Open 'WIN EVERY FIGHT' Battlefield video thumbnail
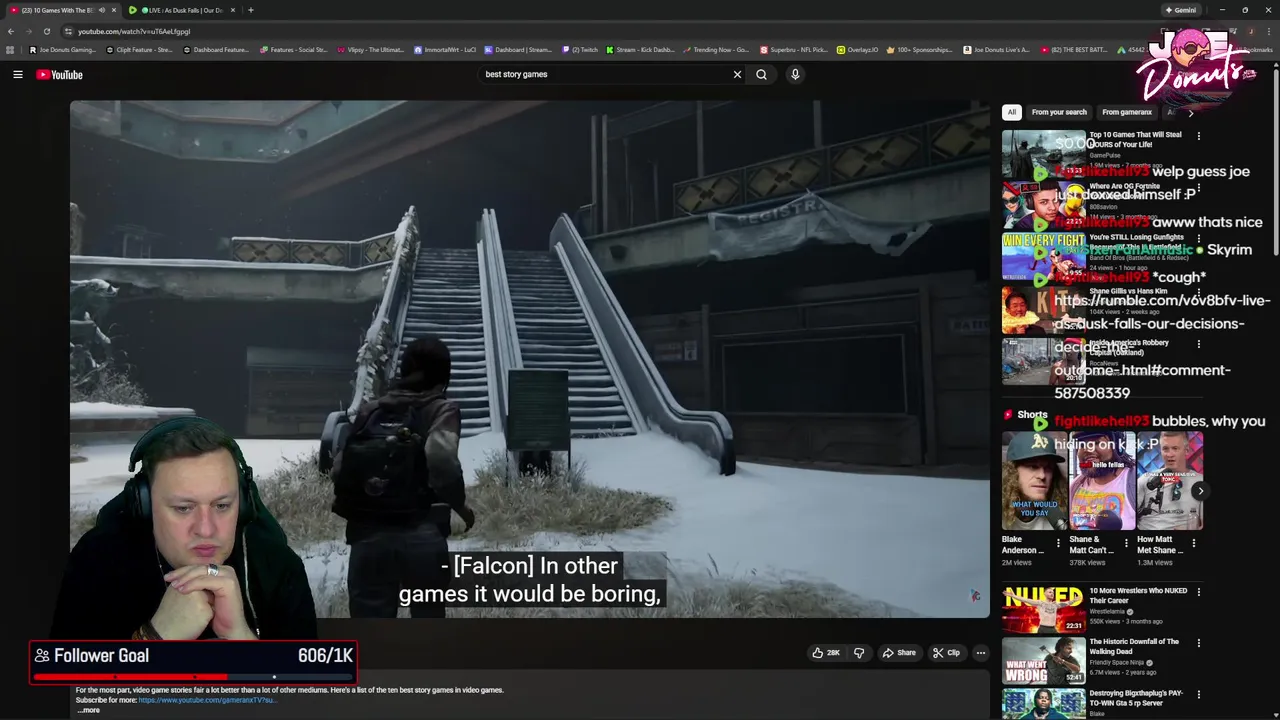Image resolution: width=1280 pixels, height=720 pixels. [1043, 256]
